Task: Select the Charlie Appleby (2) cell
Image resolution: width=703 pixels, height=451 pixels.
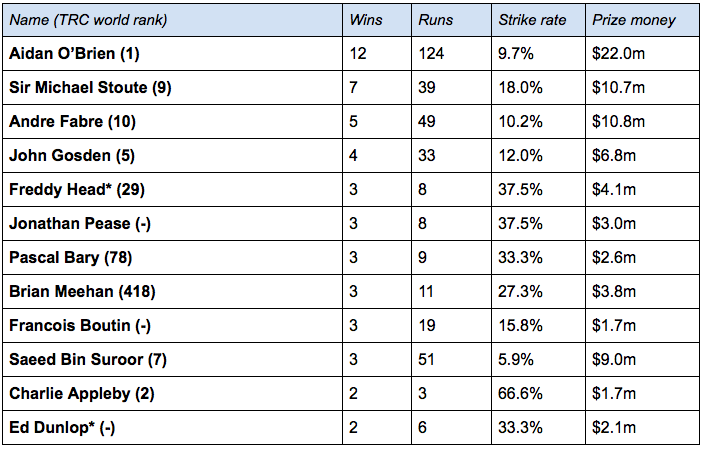Action: (x=173, y=394)
